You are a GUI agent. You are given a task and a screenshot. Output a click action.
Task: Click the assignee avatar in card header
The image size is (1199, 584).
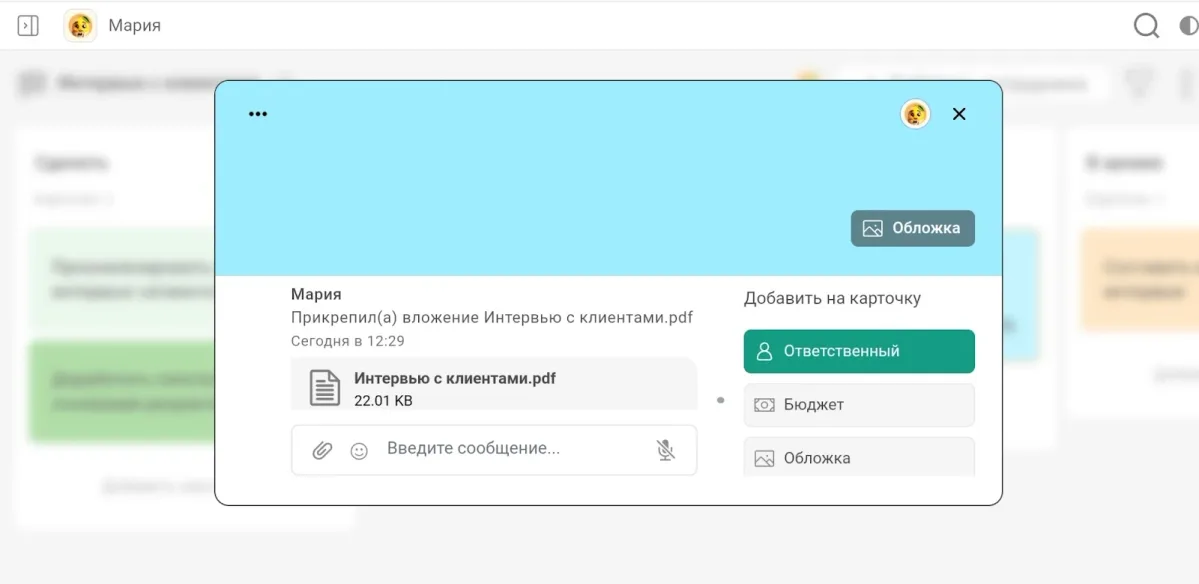click(915, 114)
